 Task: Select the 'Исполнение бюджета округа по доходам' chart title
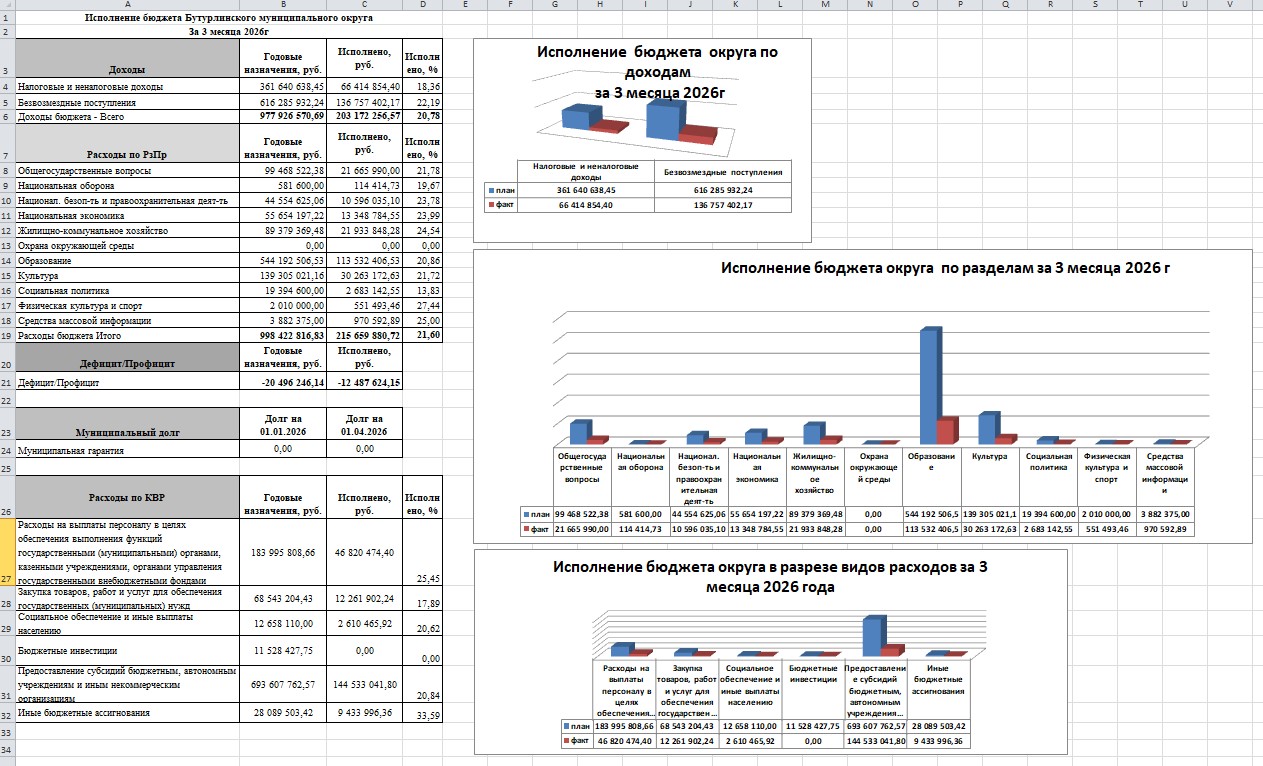(x=656, y=72)
